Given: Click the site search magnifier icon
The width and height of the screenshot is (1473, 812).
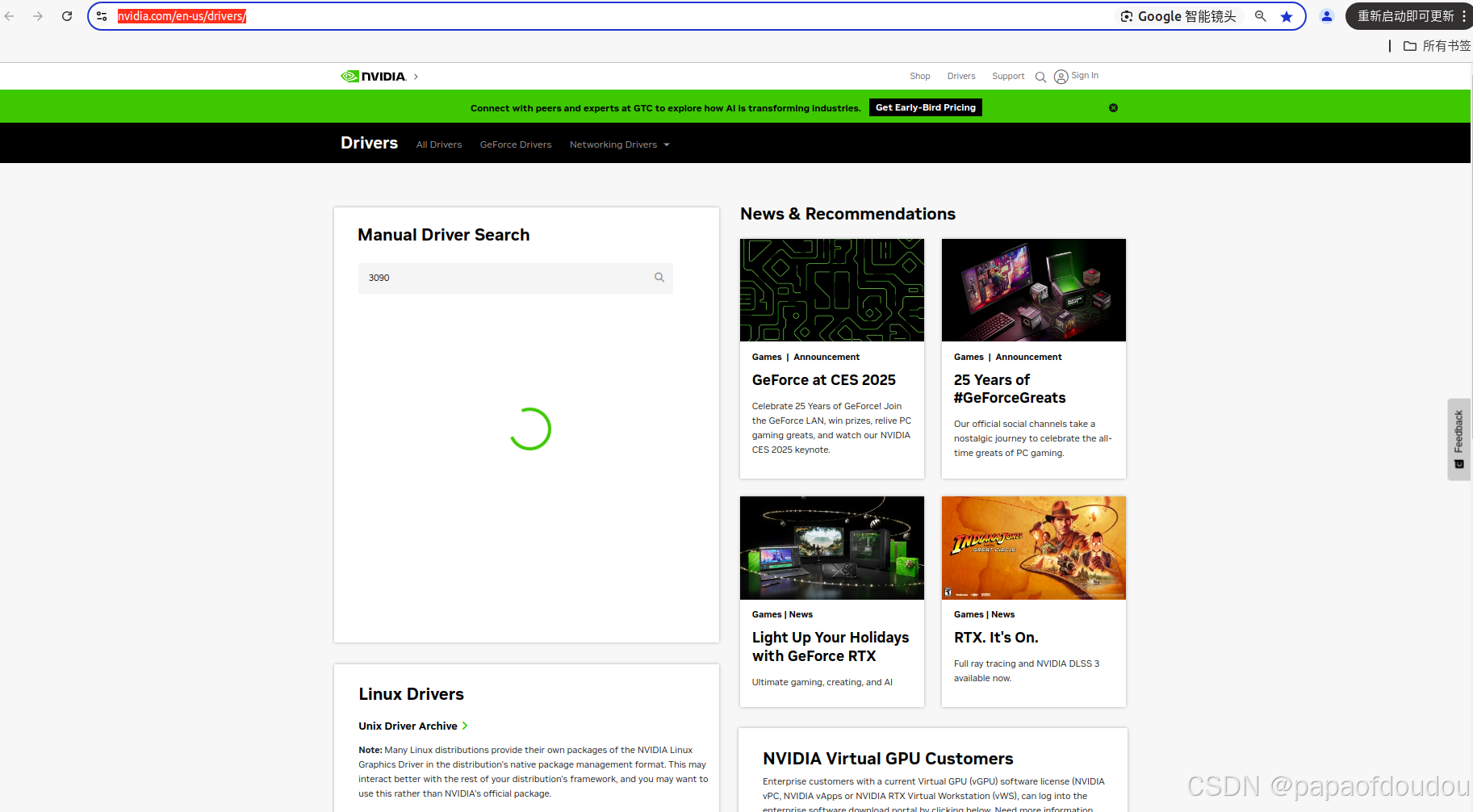Looking at the screenshot, I should (1040, 77).
